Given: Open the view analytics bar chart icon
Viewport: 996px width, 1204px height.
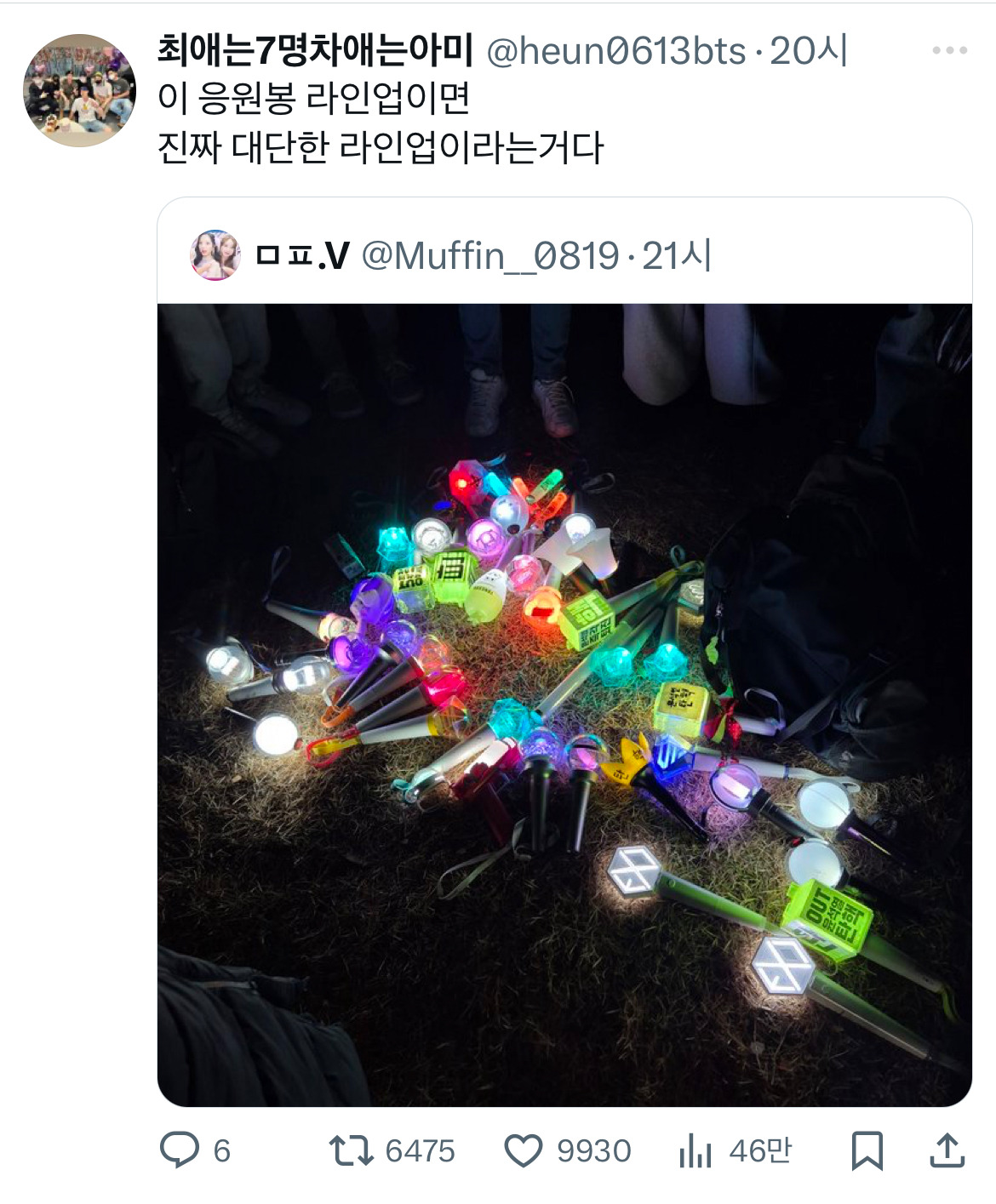Looking at the screenshot, I should pos(695,1151).
